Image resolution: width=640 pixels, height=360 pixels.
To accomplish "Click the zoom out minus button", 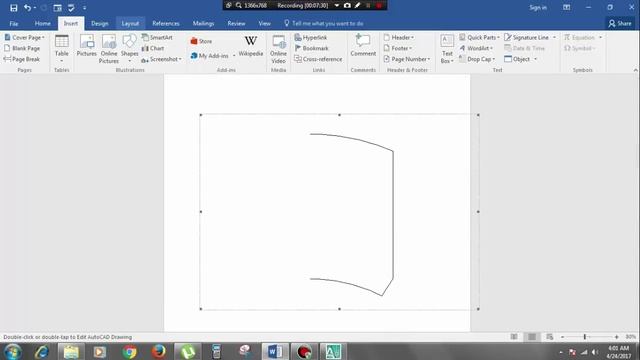I will tap(562, 337).
